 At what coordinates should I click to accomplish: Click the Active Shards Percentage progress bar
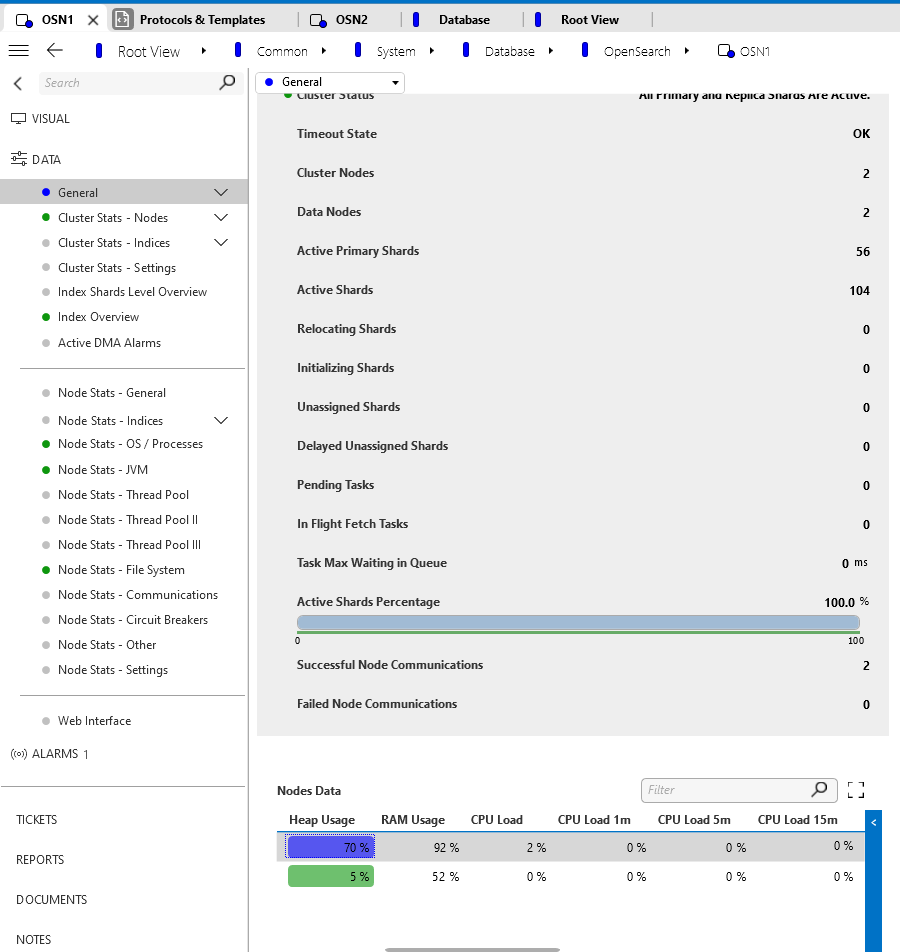[579, 623]
